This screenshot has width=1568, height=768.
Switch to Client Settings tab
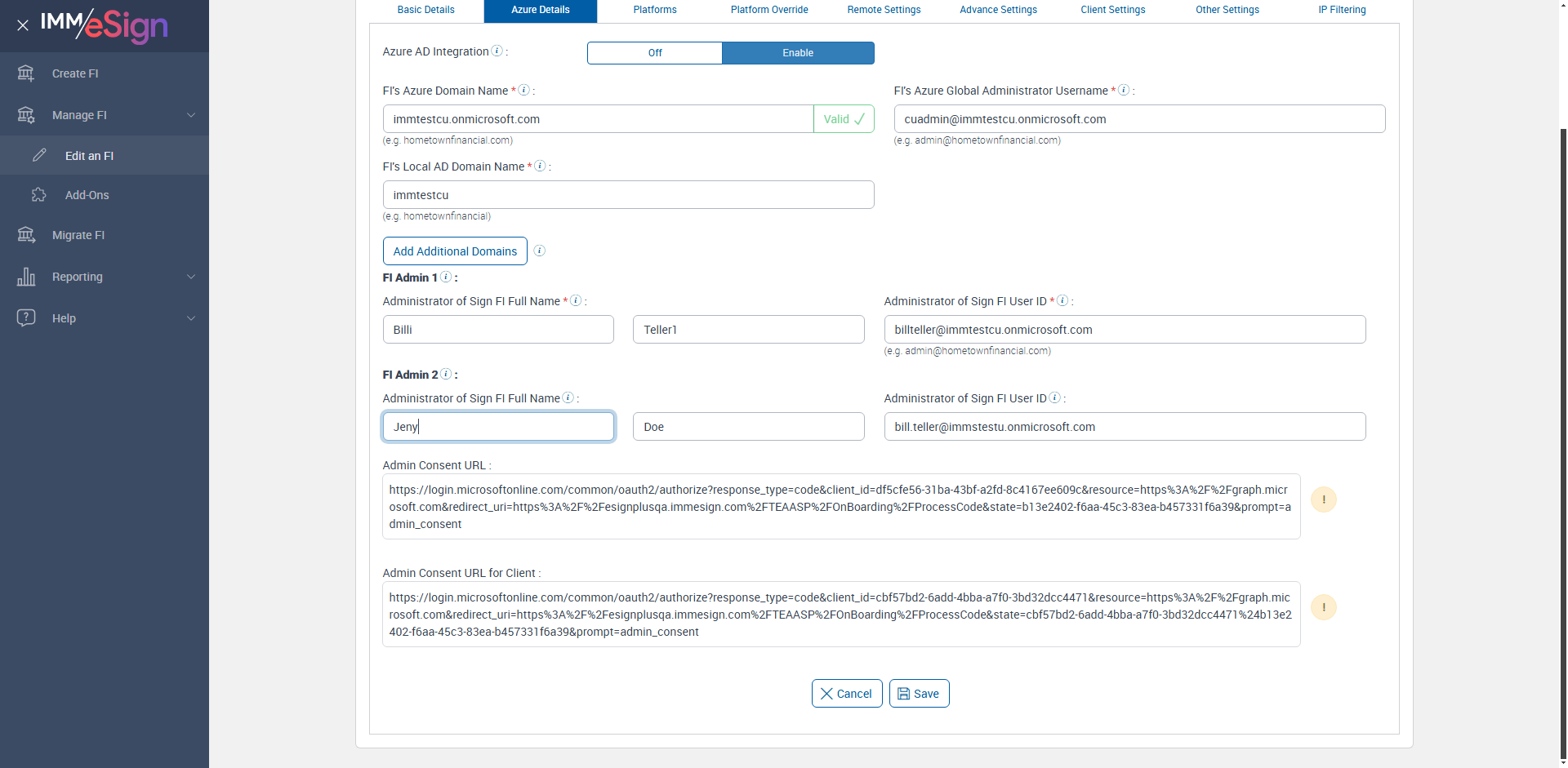1113,11
